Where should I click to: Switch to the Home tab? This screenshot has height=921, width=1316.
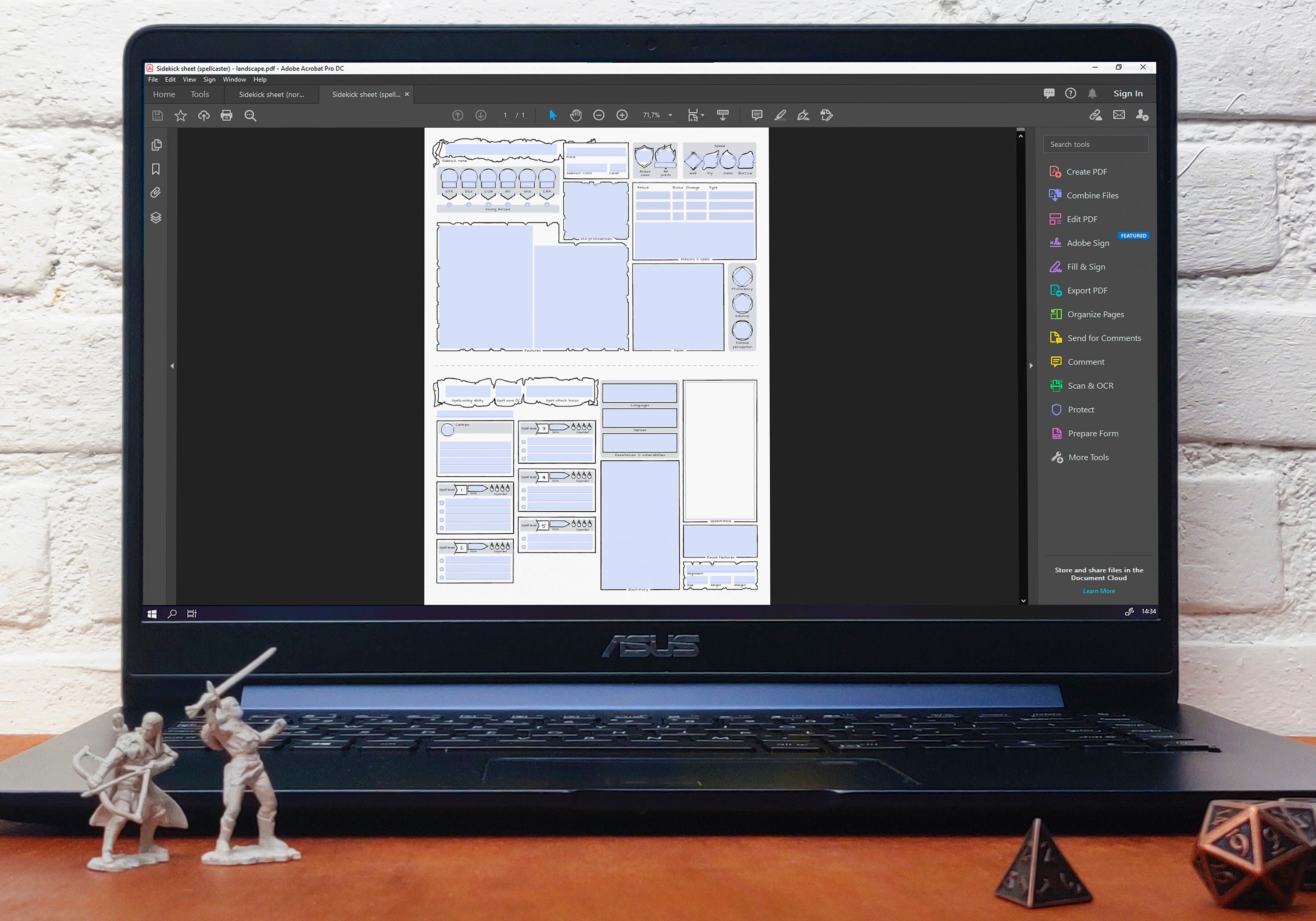[x=164, y=94]
